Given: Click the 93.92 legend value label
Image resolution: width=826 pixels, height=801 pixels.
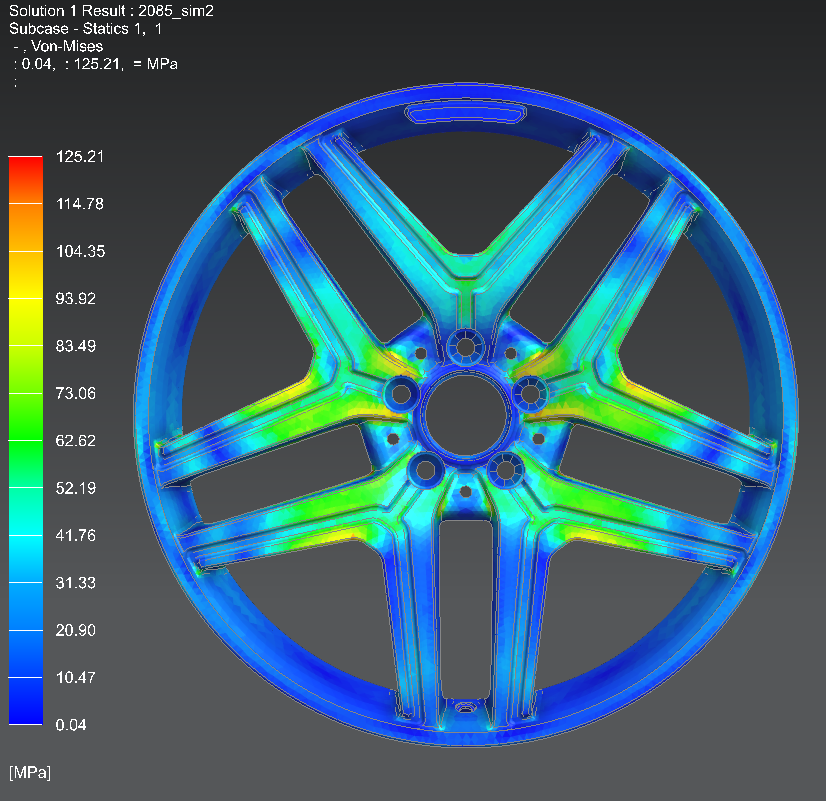Looking at the screenshot, I should [x=77, y=298].
